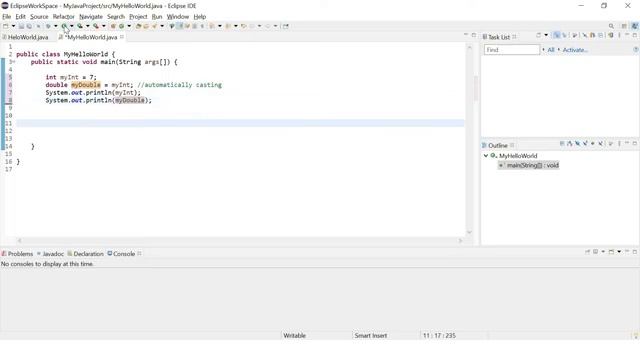Toggle Mark Occurrences in main toolbar
Screen dimensions: 640x360
click(179, 26)
